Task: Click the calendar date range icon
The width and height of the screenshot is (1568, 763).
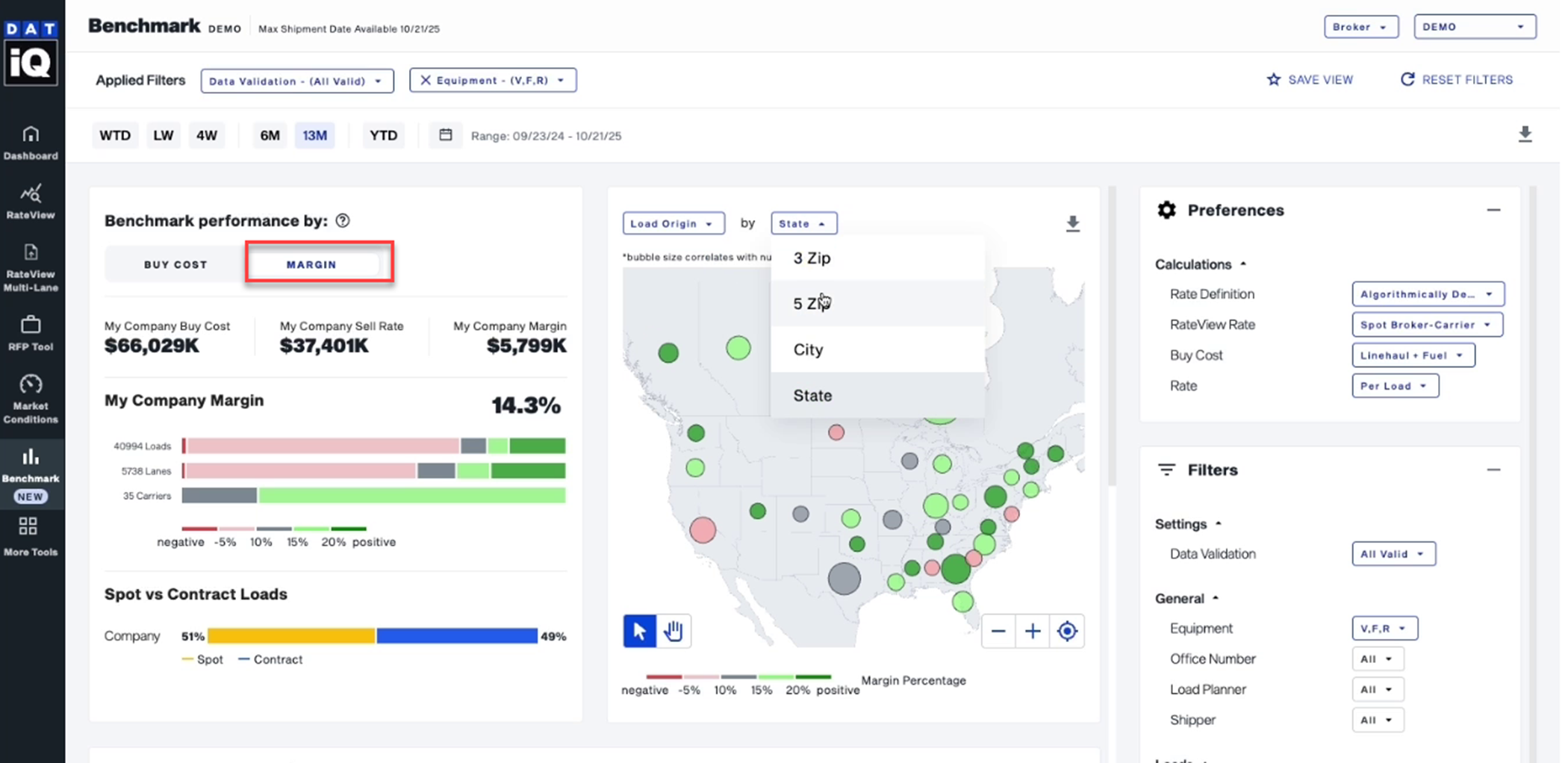Action: 446,135
